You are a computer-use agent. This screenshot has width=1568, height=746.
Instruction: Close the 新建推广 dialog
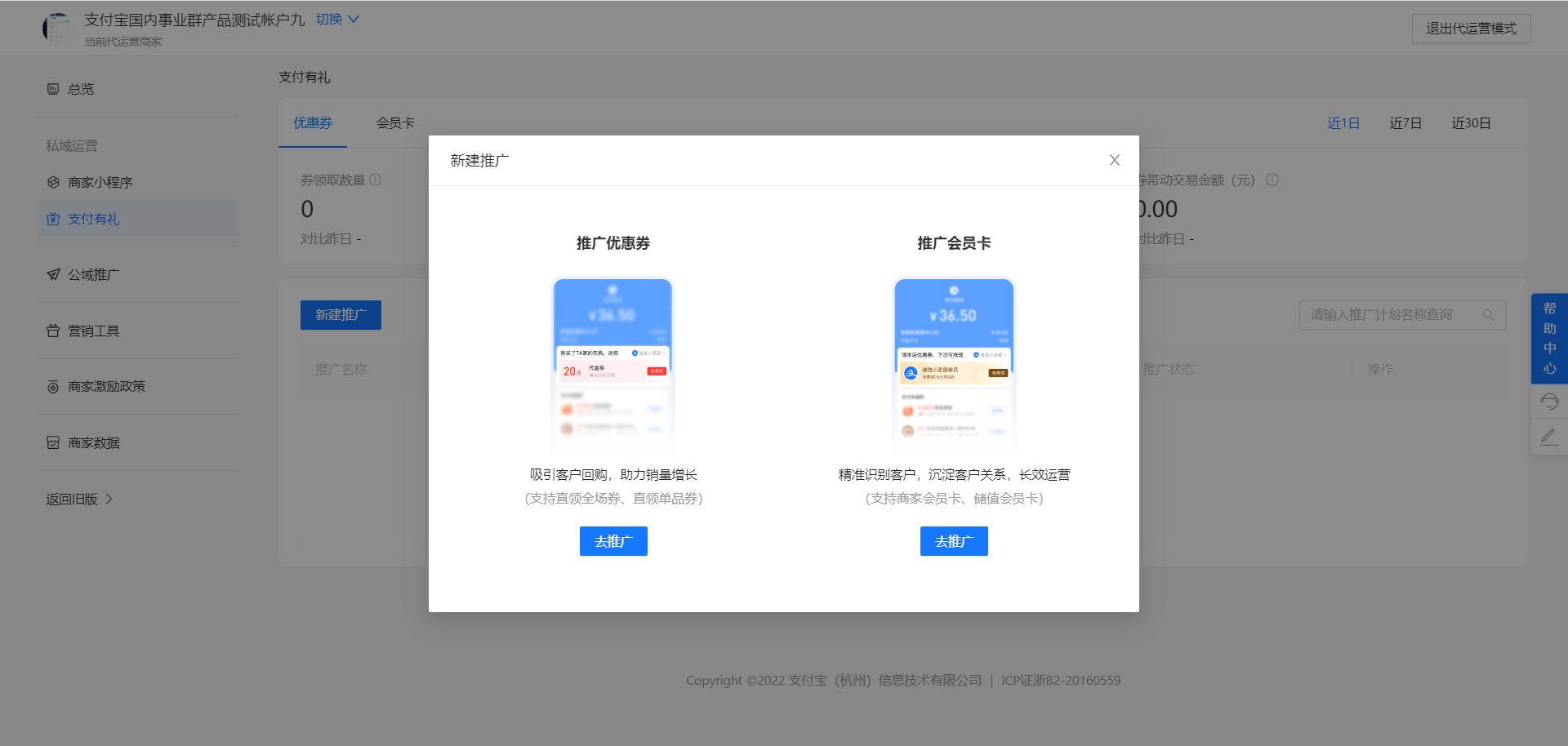click(x=1114, y=160)
